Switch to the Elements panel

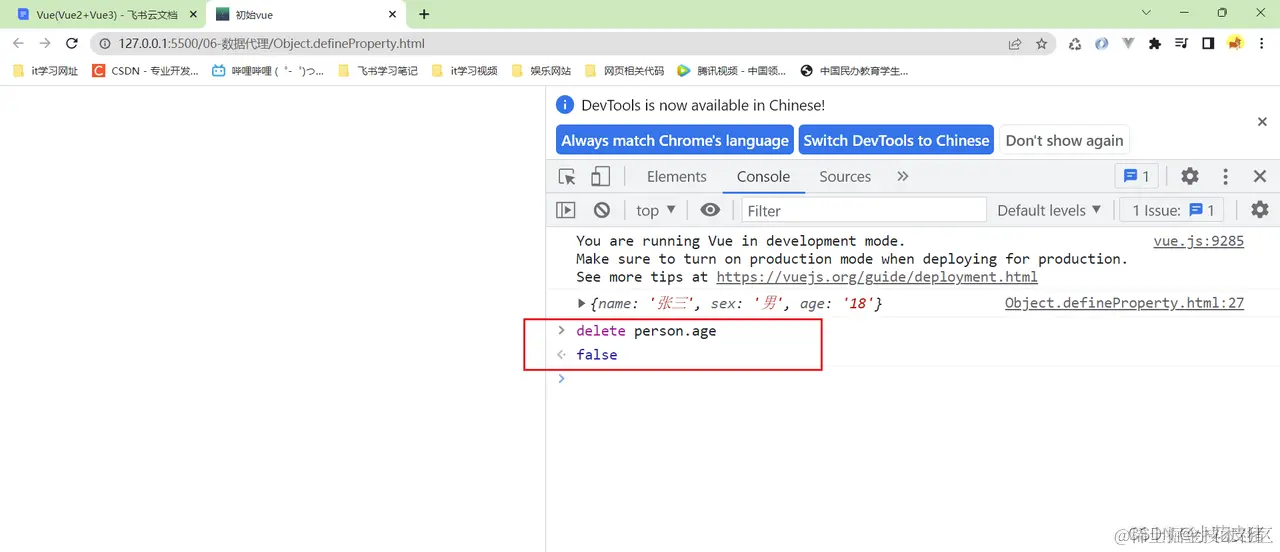point(677,176)
